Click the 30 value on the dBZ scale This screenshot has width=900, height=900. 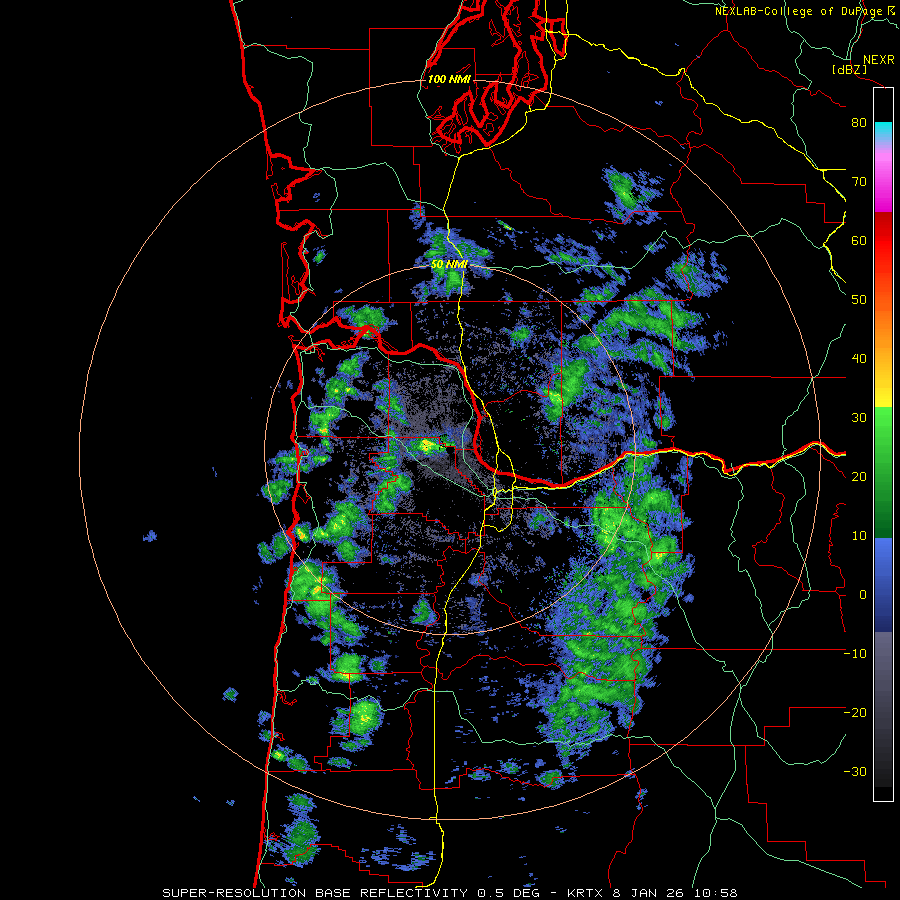(859, 418)
